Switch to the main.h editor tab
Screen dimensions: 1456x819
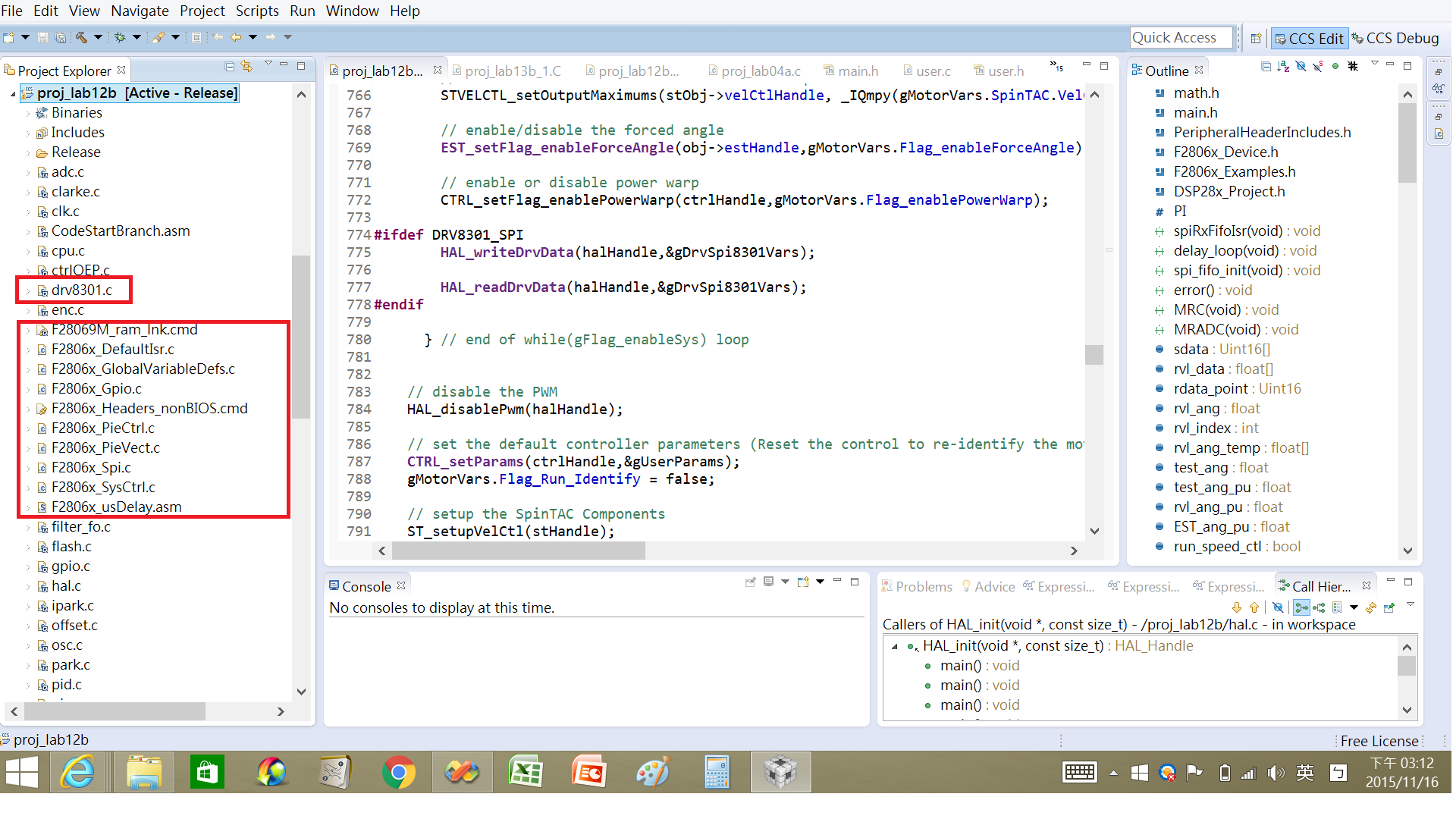tap(851, 71)
